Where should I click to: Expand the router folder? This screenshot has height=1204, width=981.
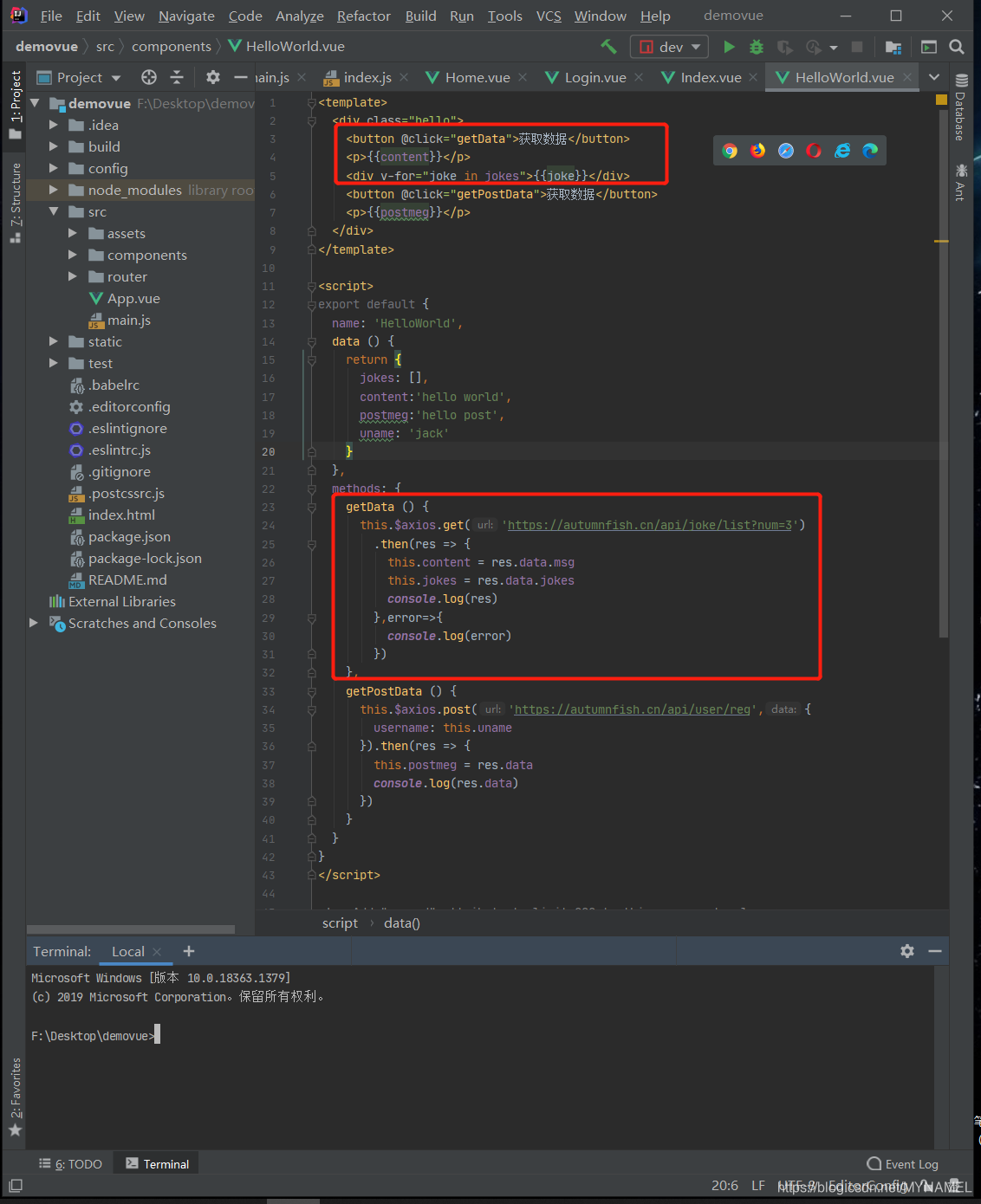pyautogui.click(x=72, y=276)
